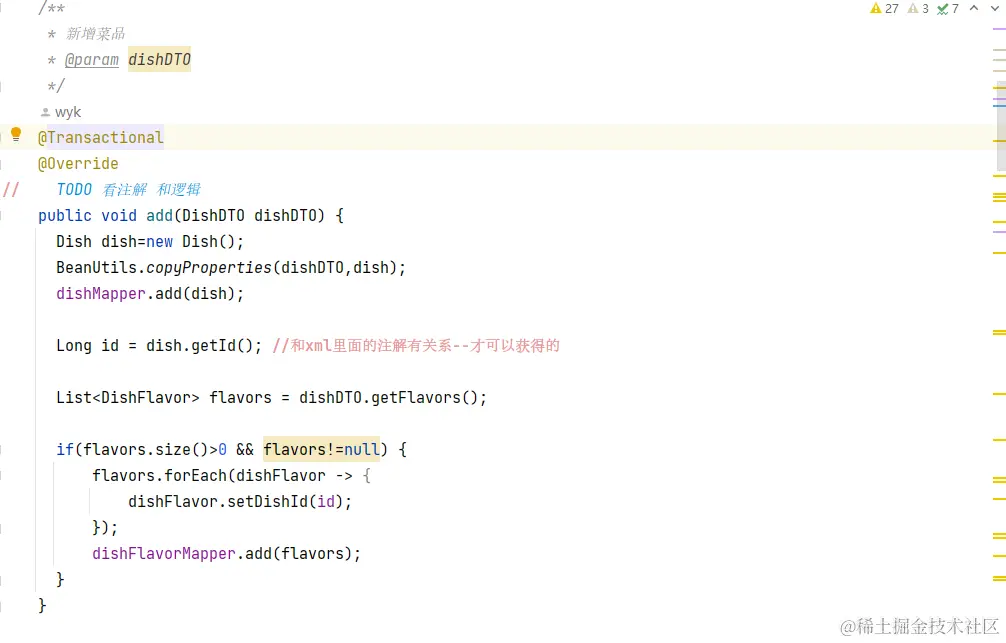Click the Dish dish=new Dish() line
Image resolution: width=1006 pixels, height=643 pixels.
click(150, 241)
